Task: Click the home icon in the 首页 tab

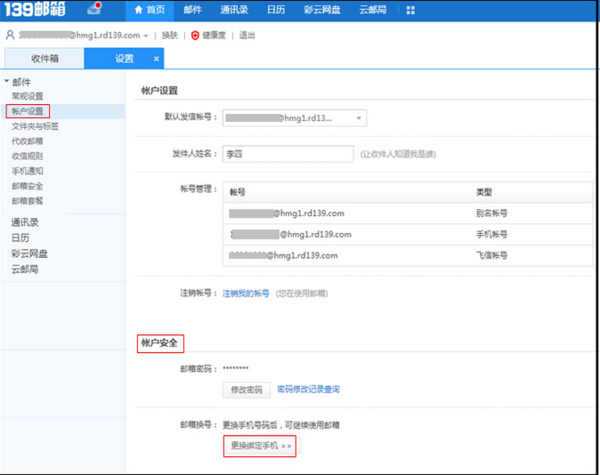Action: pyautogui.click(x=139, y=10)
